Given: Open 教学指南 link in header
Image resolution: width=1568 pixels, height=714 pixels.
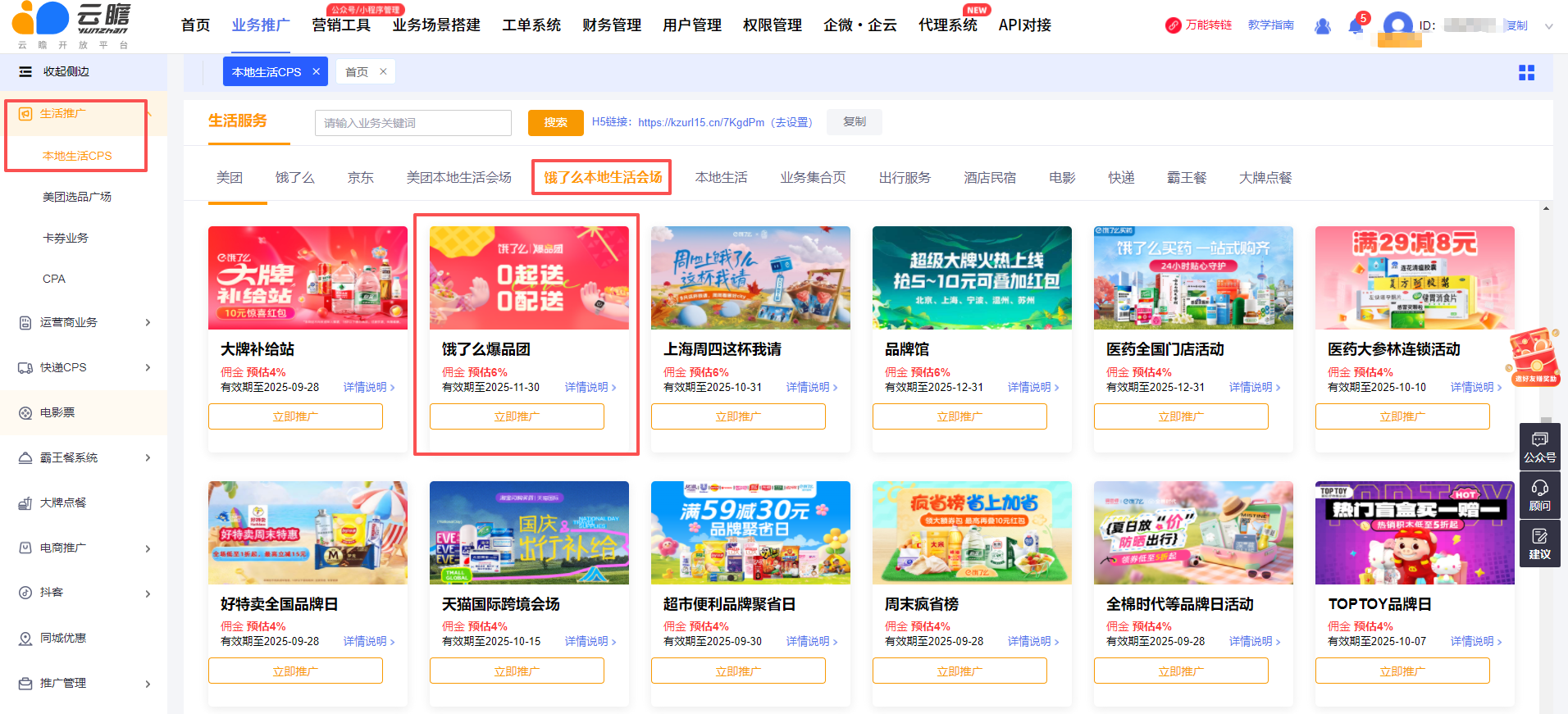Looking at the screenshot, I should coord(1271,25).
